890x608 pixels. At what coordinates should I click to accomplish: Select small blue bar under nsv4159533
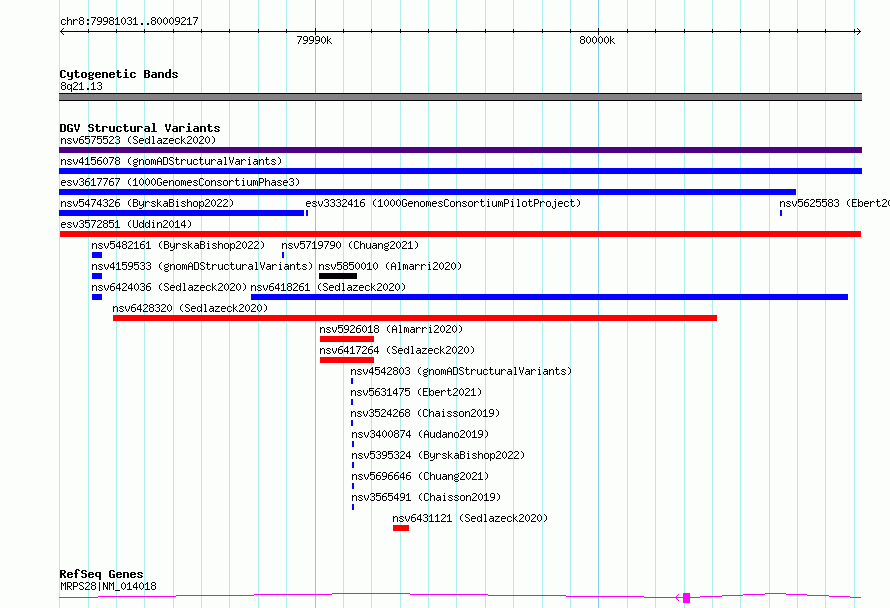coord(97,276)
